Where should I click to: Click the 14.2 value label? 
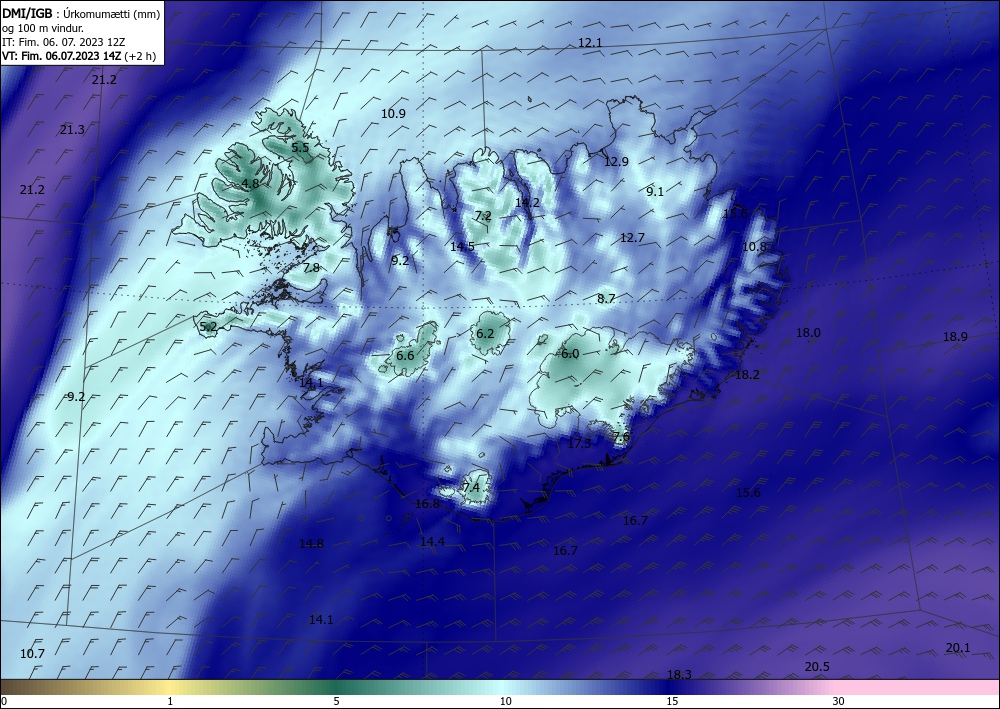[527, 203]
